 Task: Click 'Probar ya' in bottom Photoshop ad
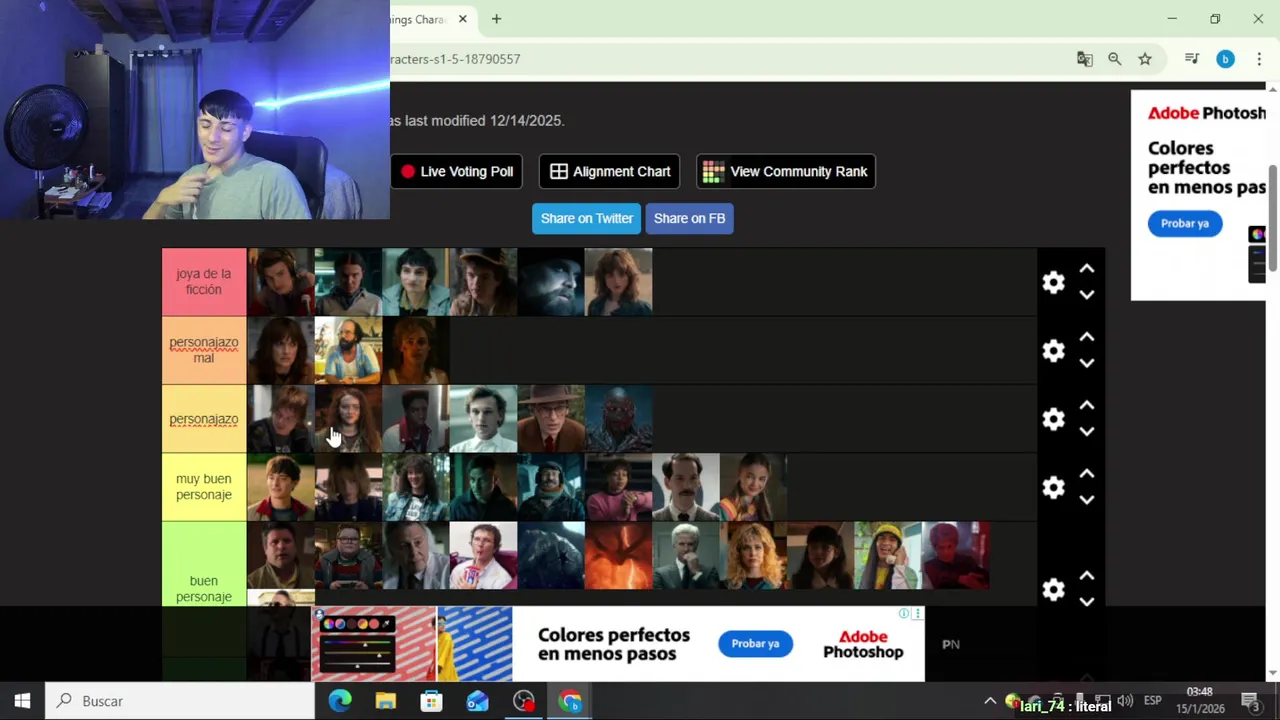click(x=755, y=643)
